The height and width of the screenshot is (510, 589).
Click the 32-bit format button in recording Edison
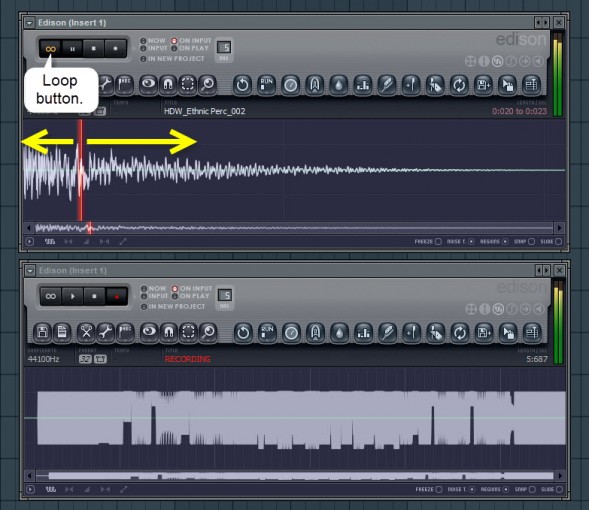point(85,359)
